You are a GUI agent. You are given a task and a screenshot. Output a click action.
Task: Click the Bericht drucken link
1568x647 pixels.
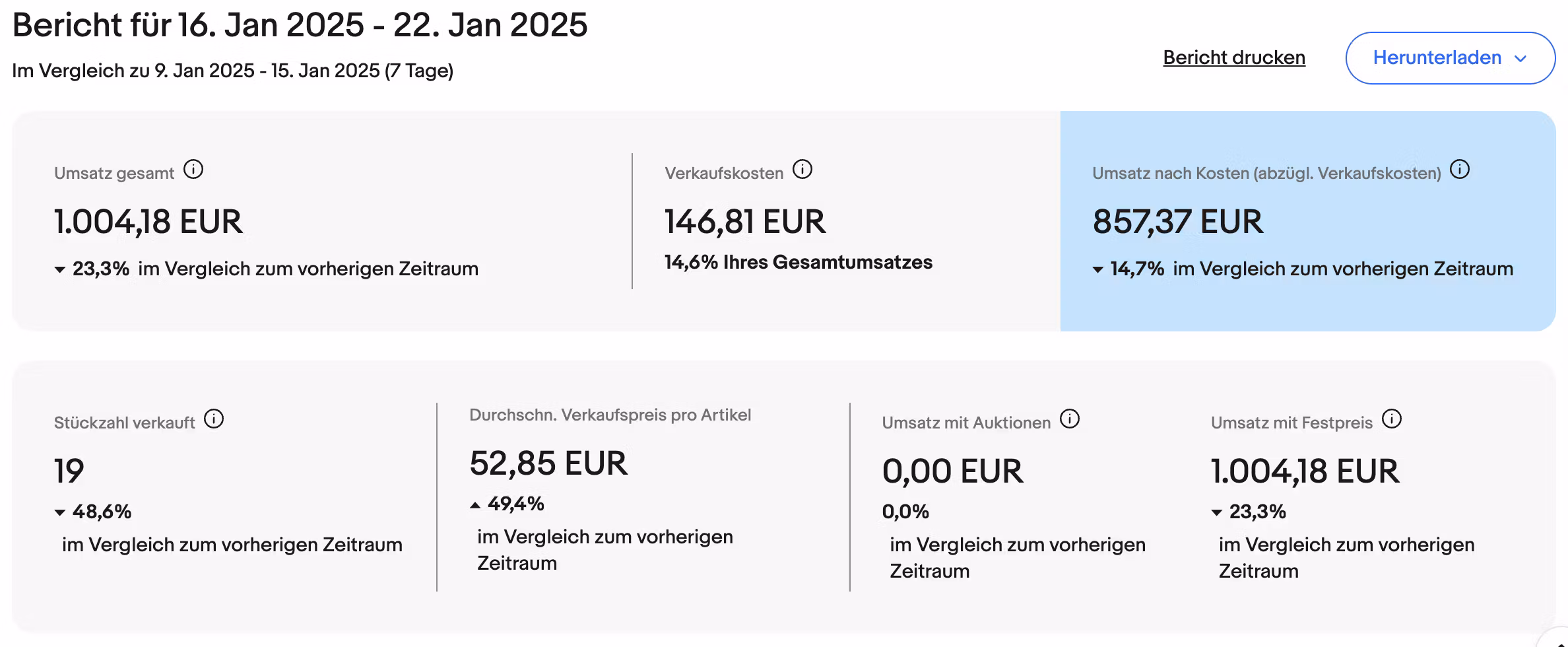pyautogui.click(x=1233, y=58)
